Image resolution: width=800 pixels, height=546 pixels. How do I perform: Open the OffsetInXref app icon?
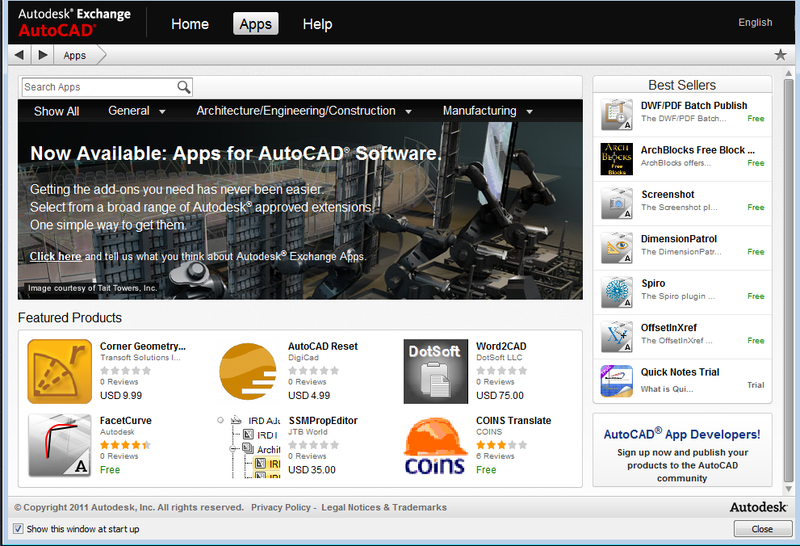coord(616,337)
